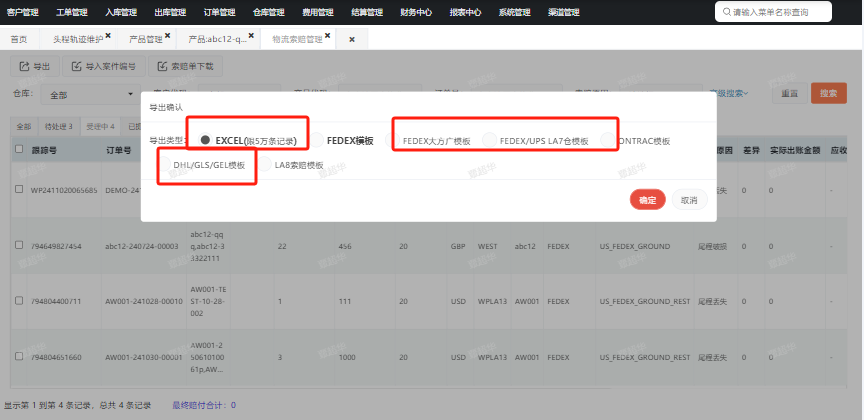Open the 费用管理 menu
The image size is (864, 420).
coord(318,12)
